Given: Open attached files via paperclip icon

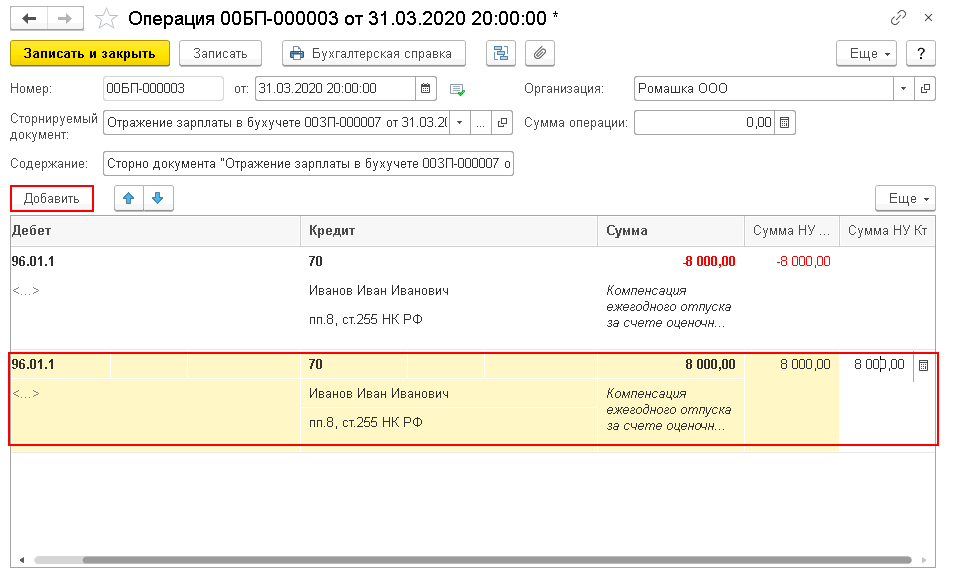Looking at the screenshot, I should pos(540,54).
